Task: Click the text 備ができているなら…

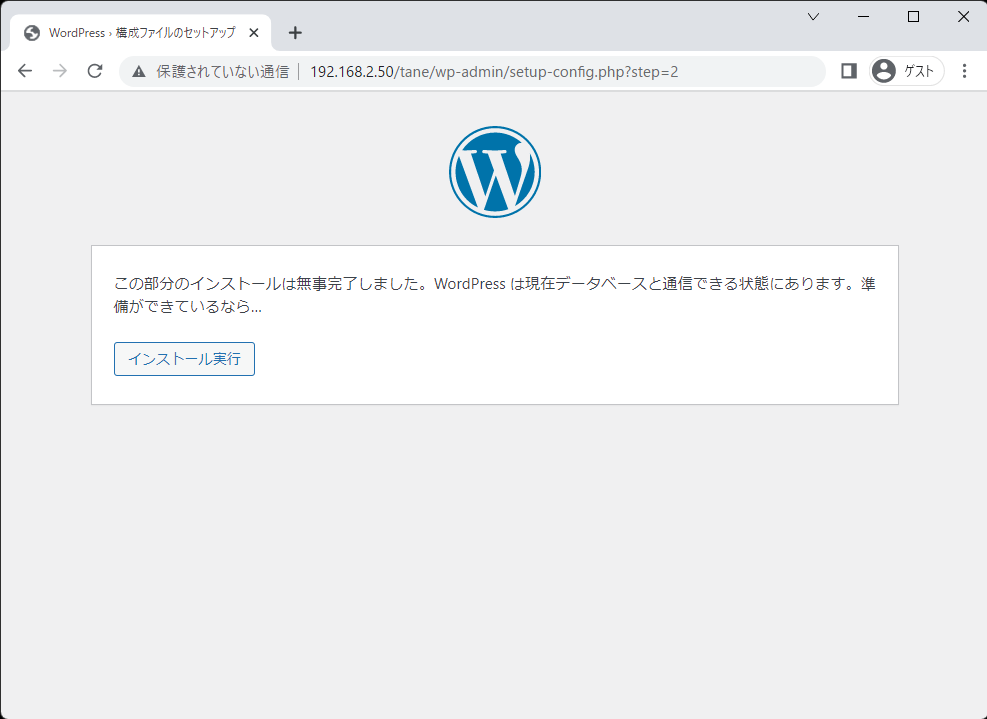Action: pos(188,307)
